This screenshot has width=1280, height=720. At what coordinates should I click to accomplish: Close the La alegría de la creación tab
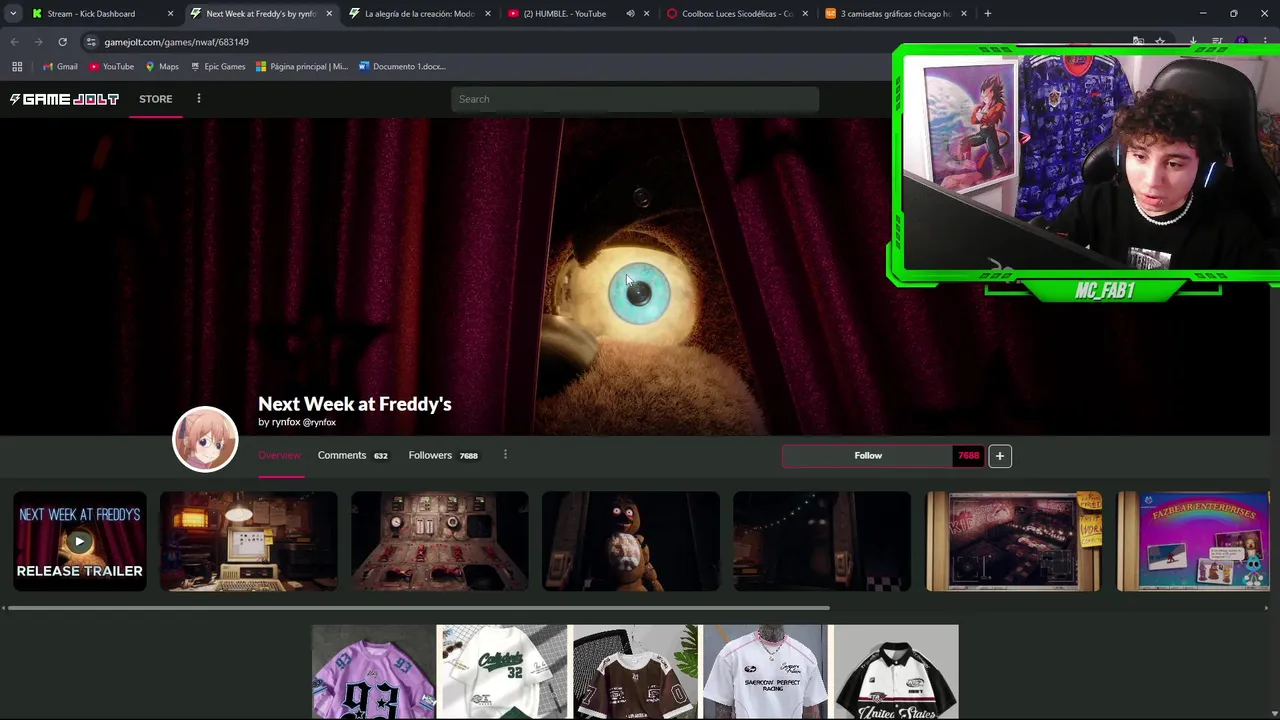point(488,14)
